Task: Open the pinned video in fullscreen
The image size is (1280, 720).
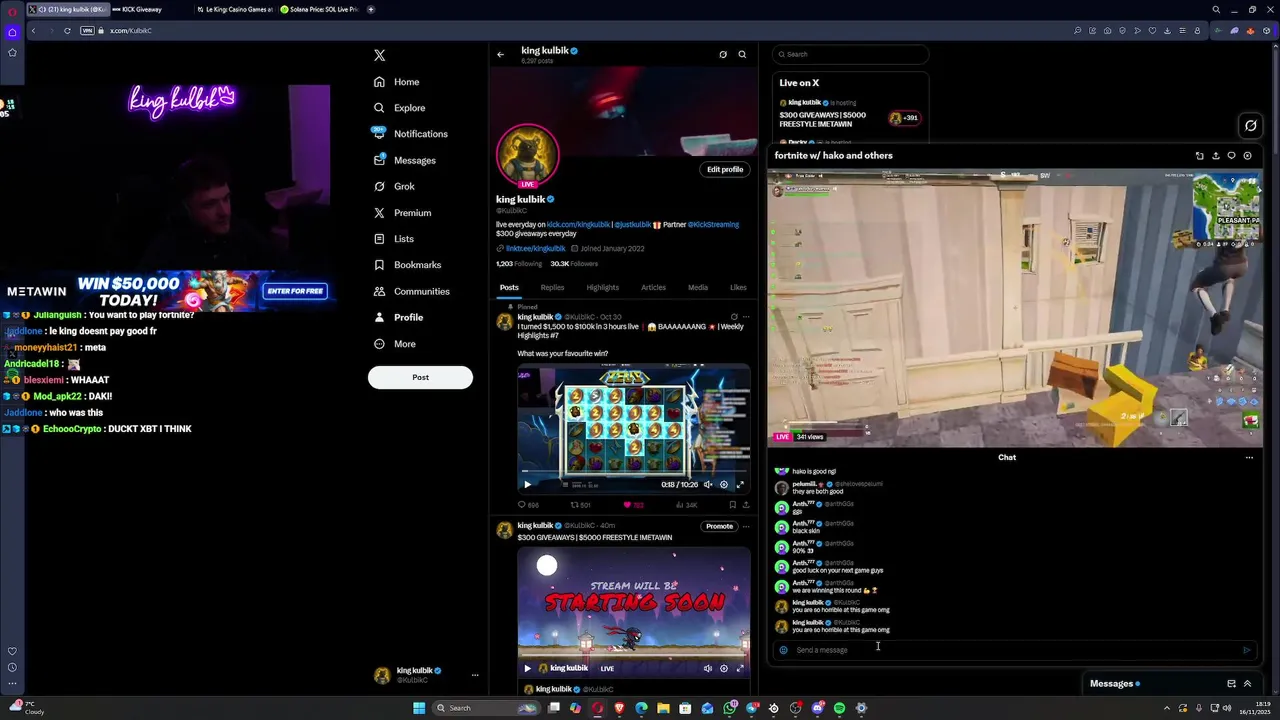Action: tap(740, 485)
